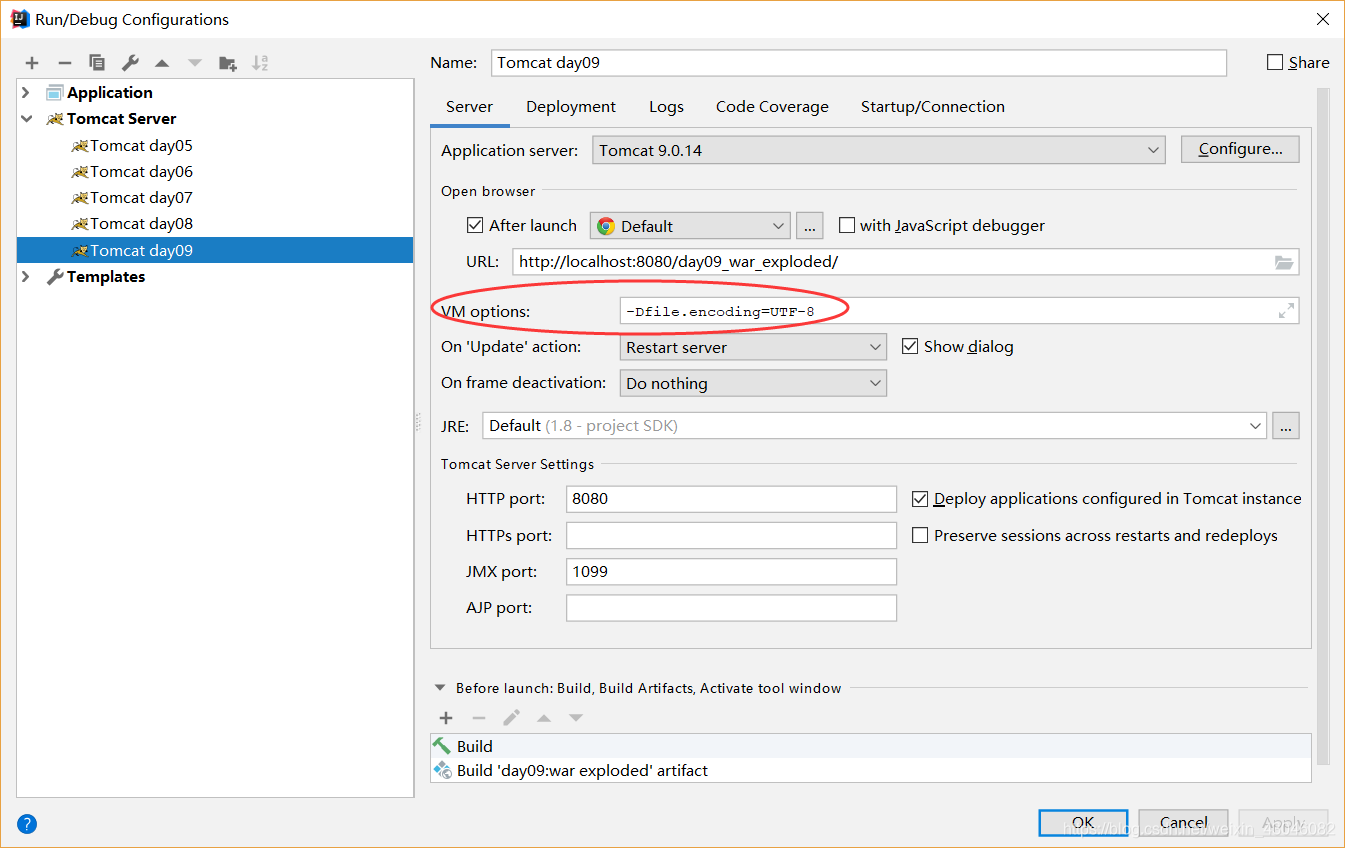
Task: Select Tomcat day09 configuration
Action: (x=215, y=250)
